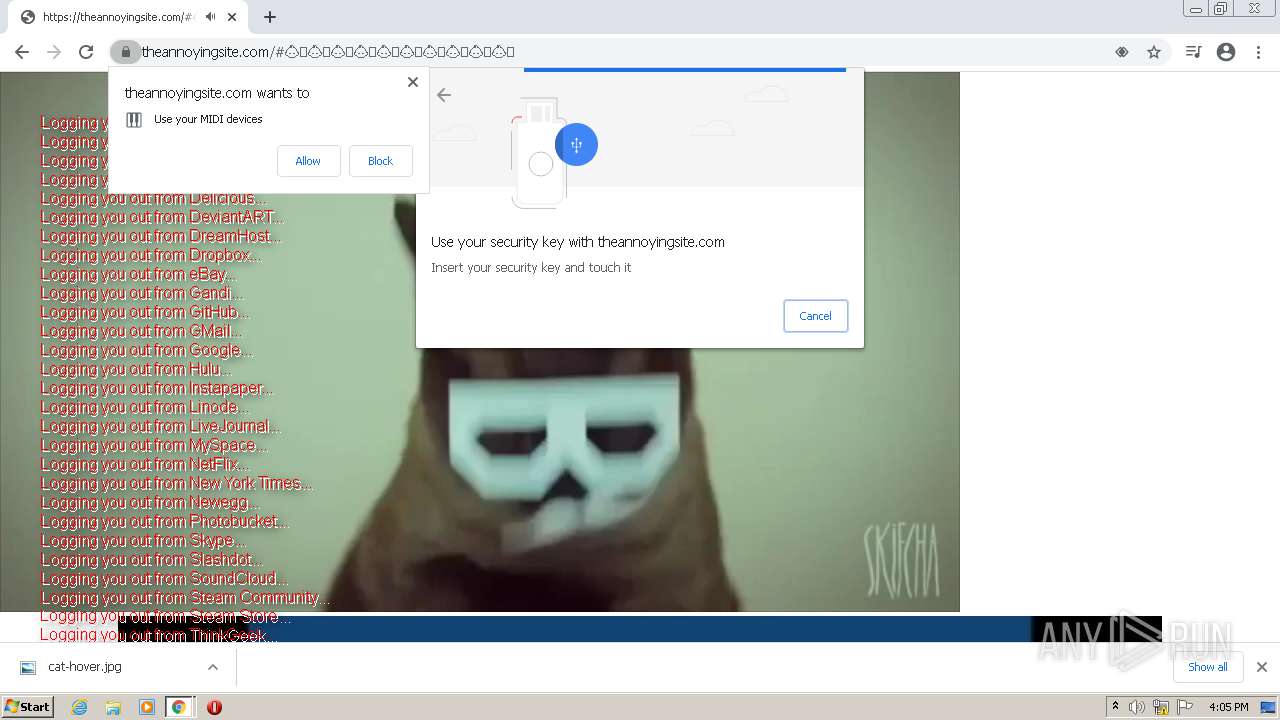Open the network status tray icon
Image resolution: width=1280 pixels, height=720 pixels.
point(1161,707)
